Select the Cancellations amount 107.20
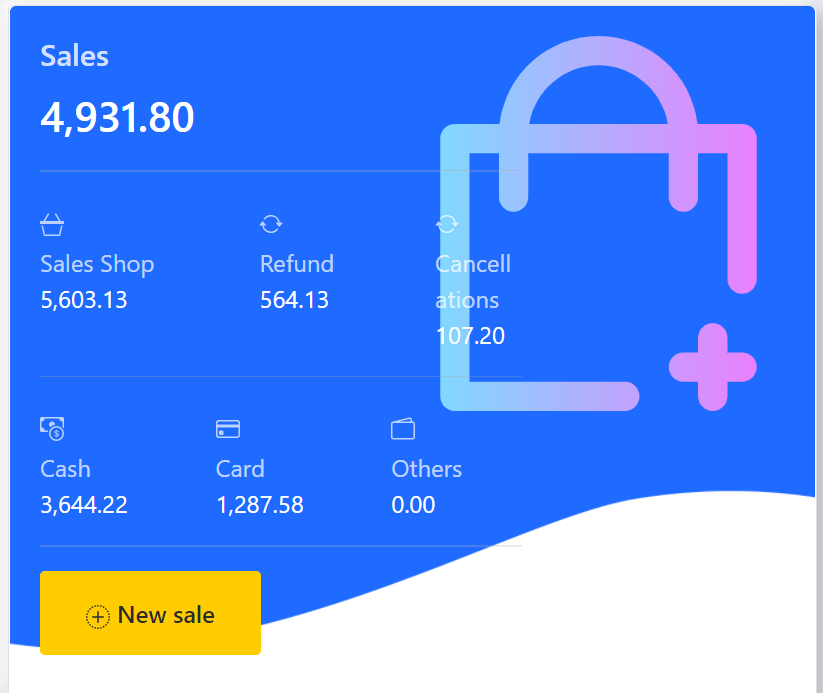This screenshot has height=693, width=823. click(x=470, y=336)
